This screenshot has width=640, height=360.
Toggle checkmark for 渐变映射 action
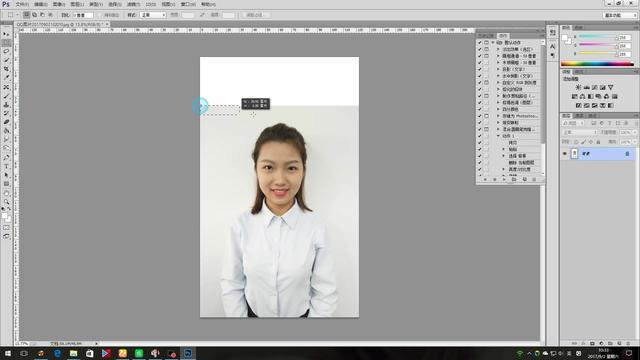click(x=480, y=122)
